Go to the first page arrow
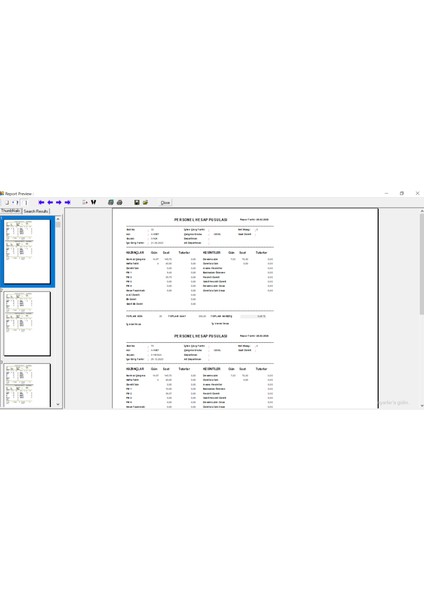The image size is (424, 600). (x=41, y=202)
